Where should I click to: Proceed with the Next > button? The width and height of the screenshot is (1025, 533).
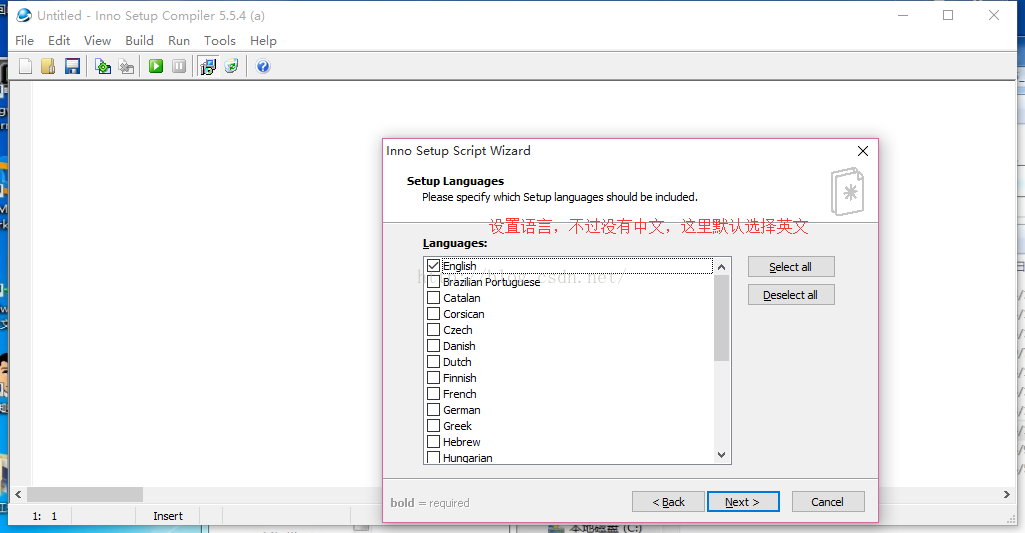click(x=743, y=502)
